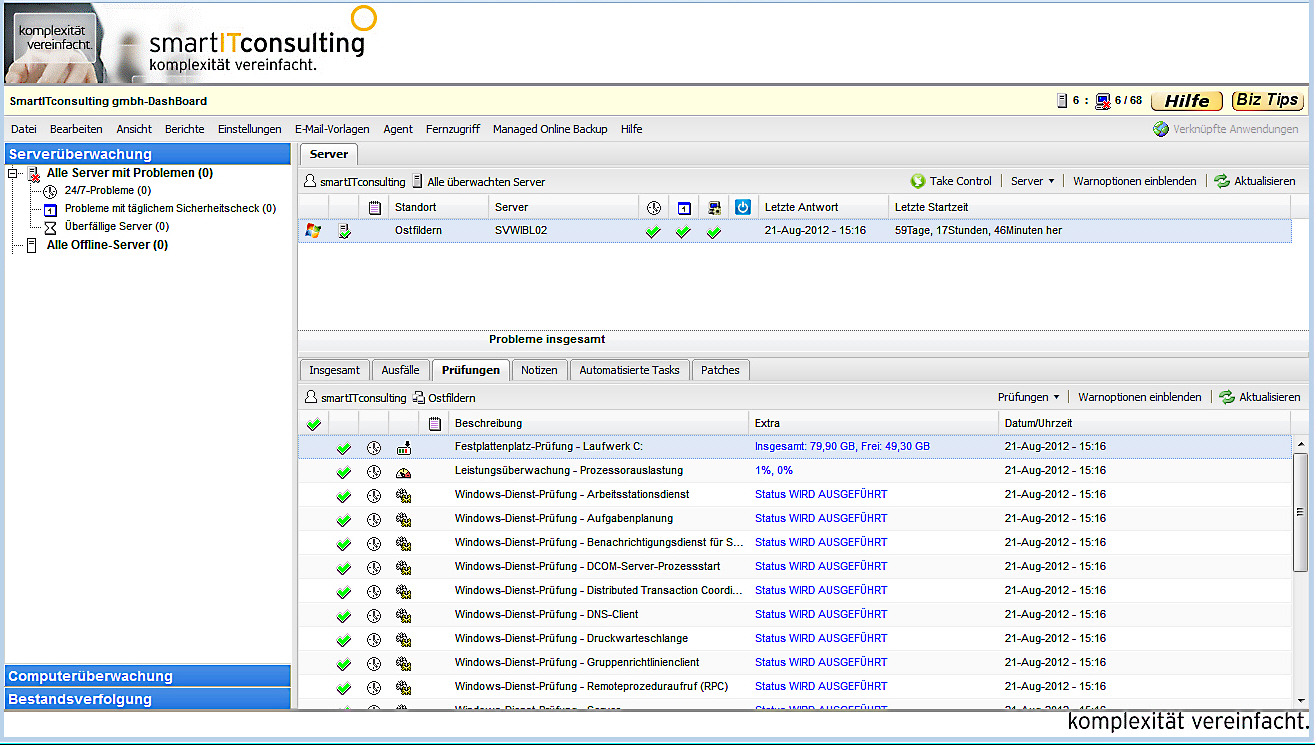
Task: Click the green checkmark in Druckwarteschlange row
Action: coord(344,639)
